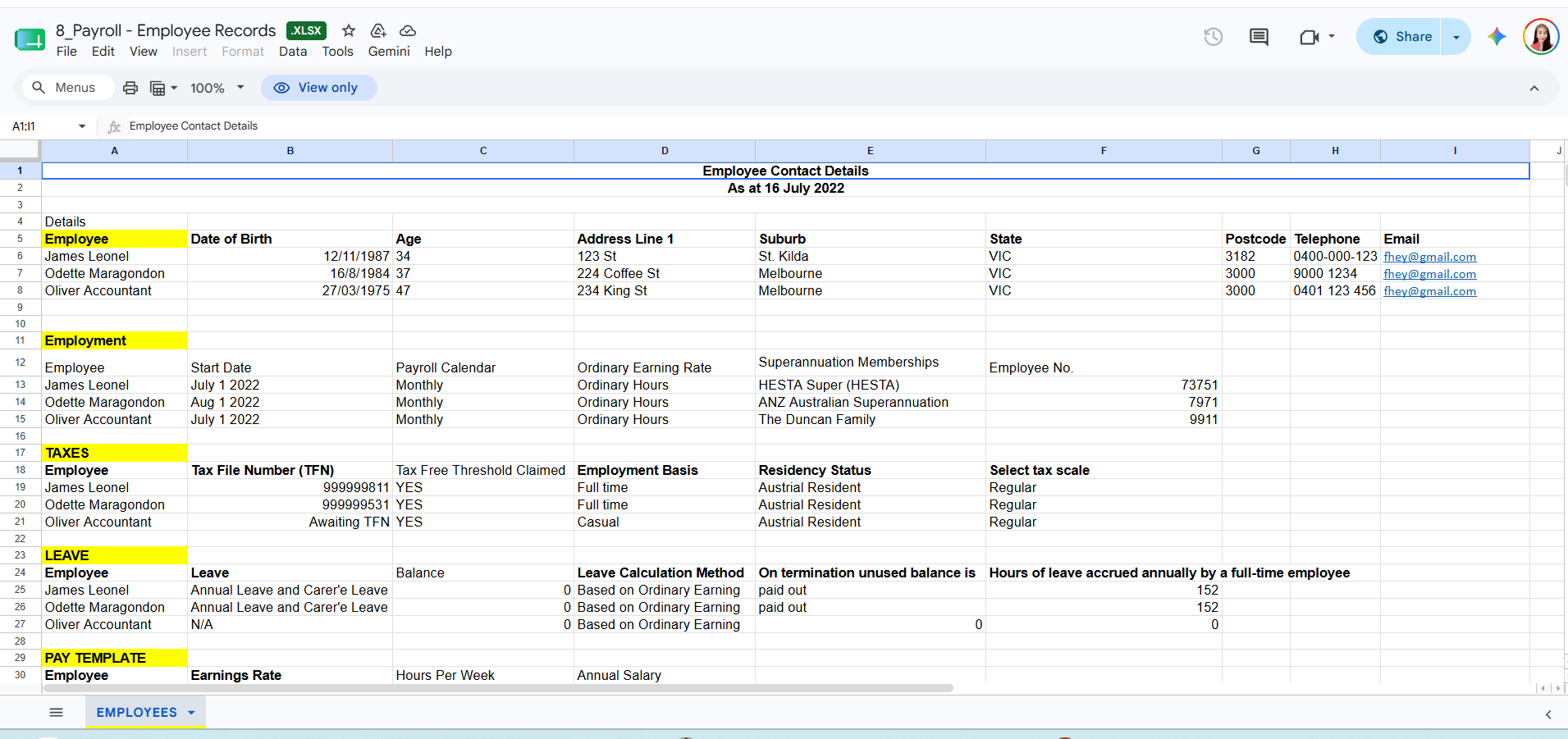
Task: Click the horizontal scrollbar thumb
Action: pyautogui.click(x=497, y=688)
